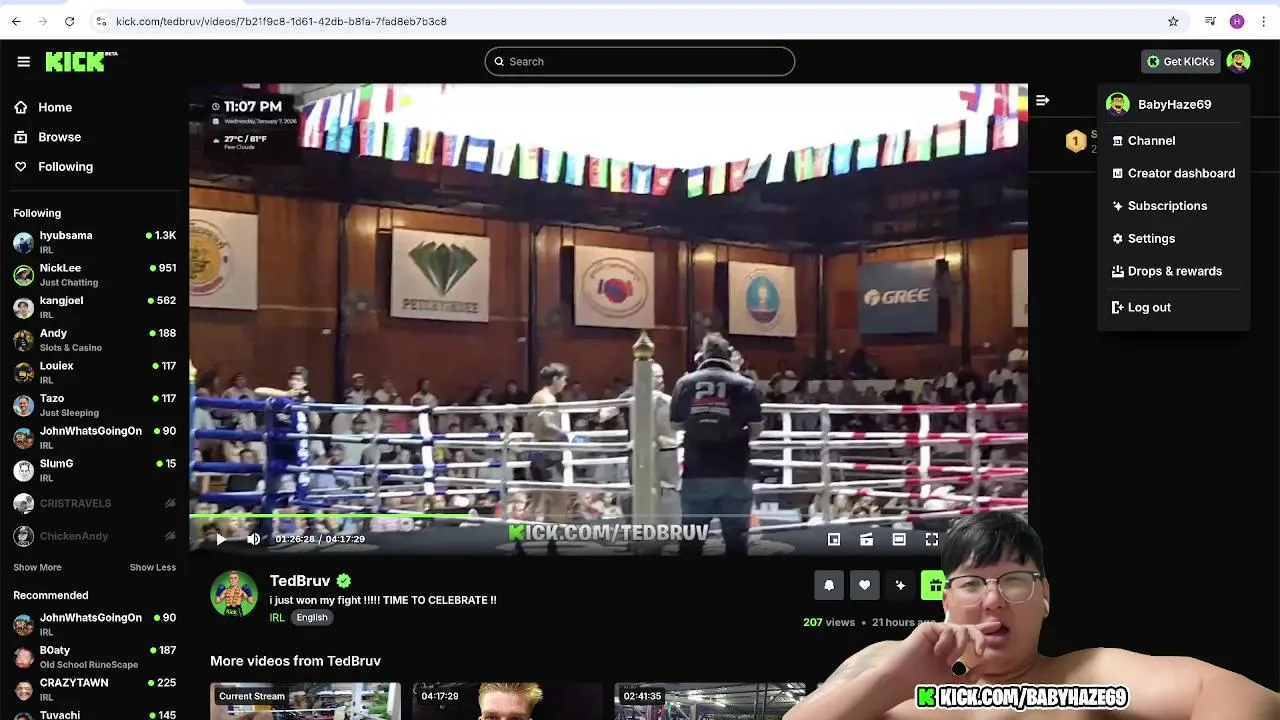Image resolution: width=1280 pixels, height=720 pixels.
Task: Open the hamburger sidebar menu
Action: click(23, 61)
